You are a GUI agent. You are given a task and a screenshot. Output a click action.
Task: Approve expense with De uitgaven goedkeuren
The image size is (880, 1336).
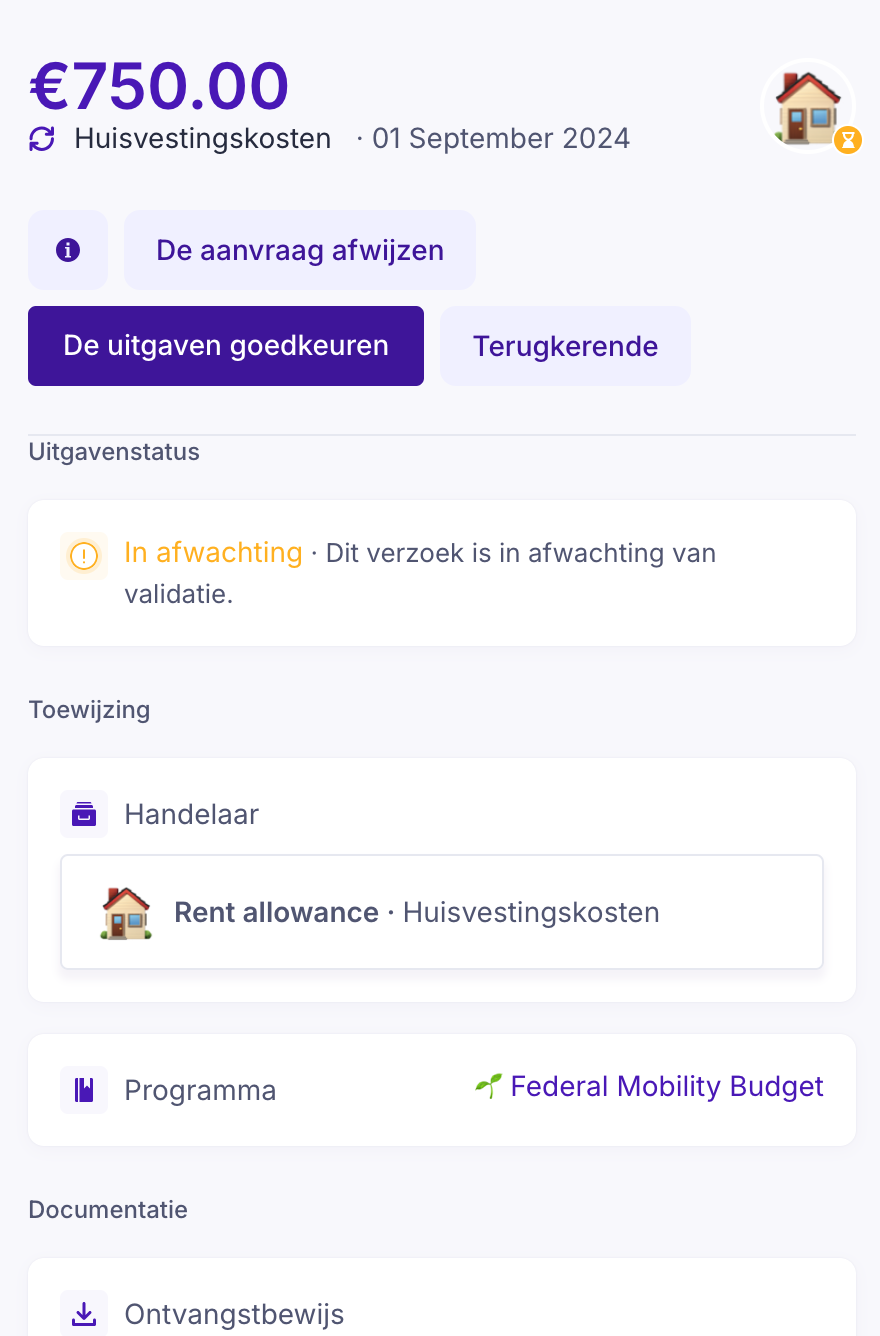[226, 346]
